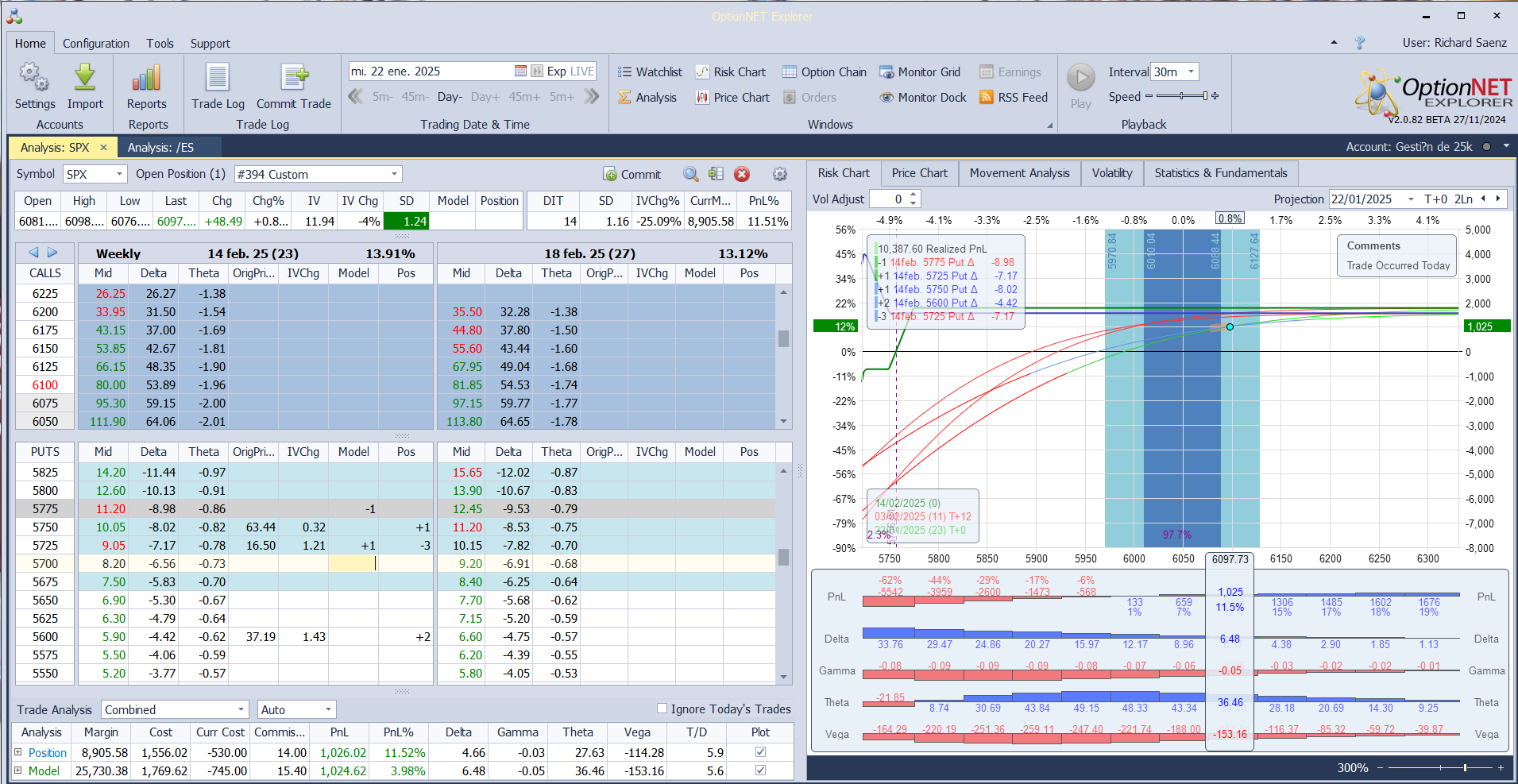Screen dimensions: 1518x784
Task: Switch to the Volatility tab
Action: (x=1112, y=173)
